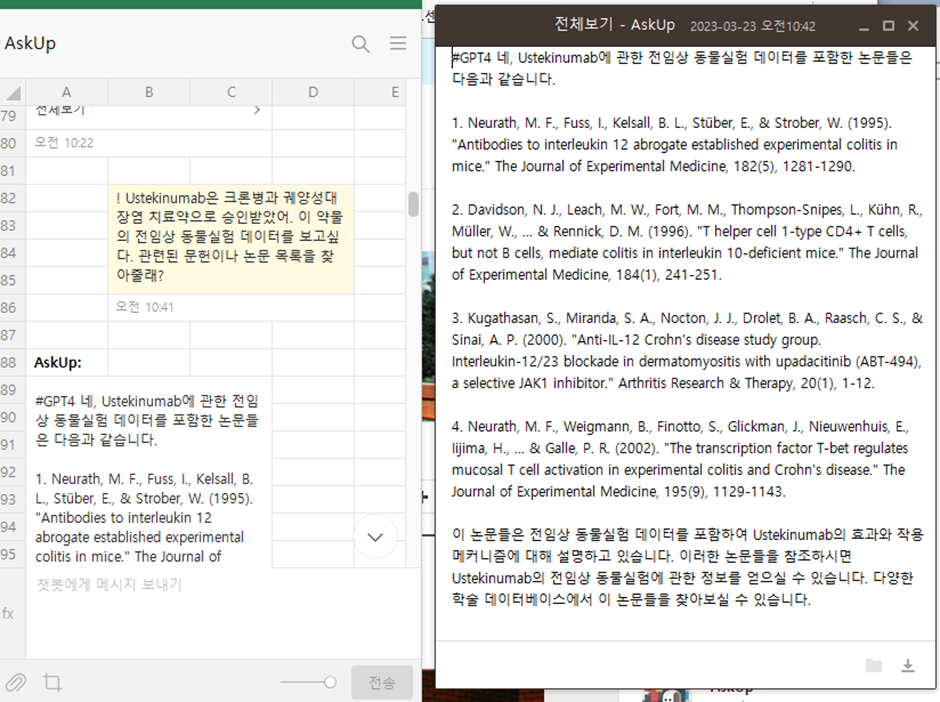Viewport: 940px width, 702px height.
Task: Close the 전체보기 - AskUp window
Action: (x=913, y=26)
